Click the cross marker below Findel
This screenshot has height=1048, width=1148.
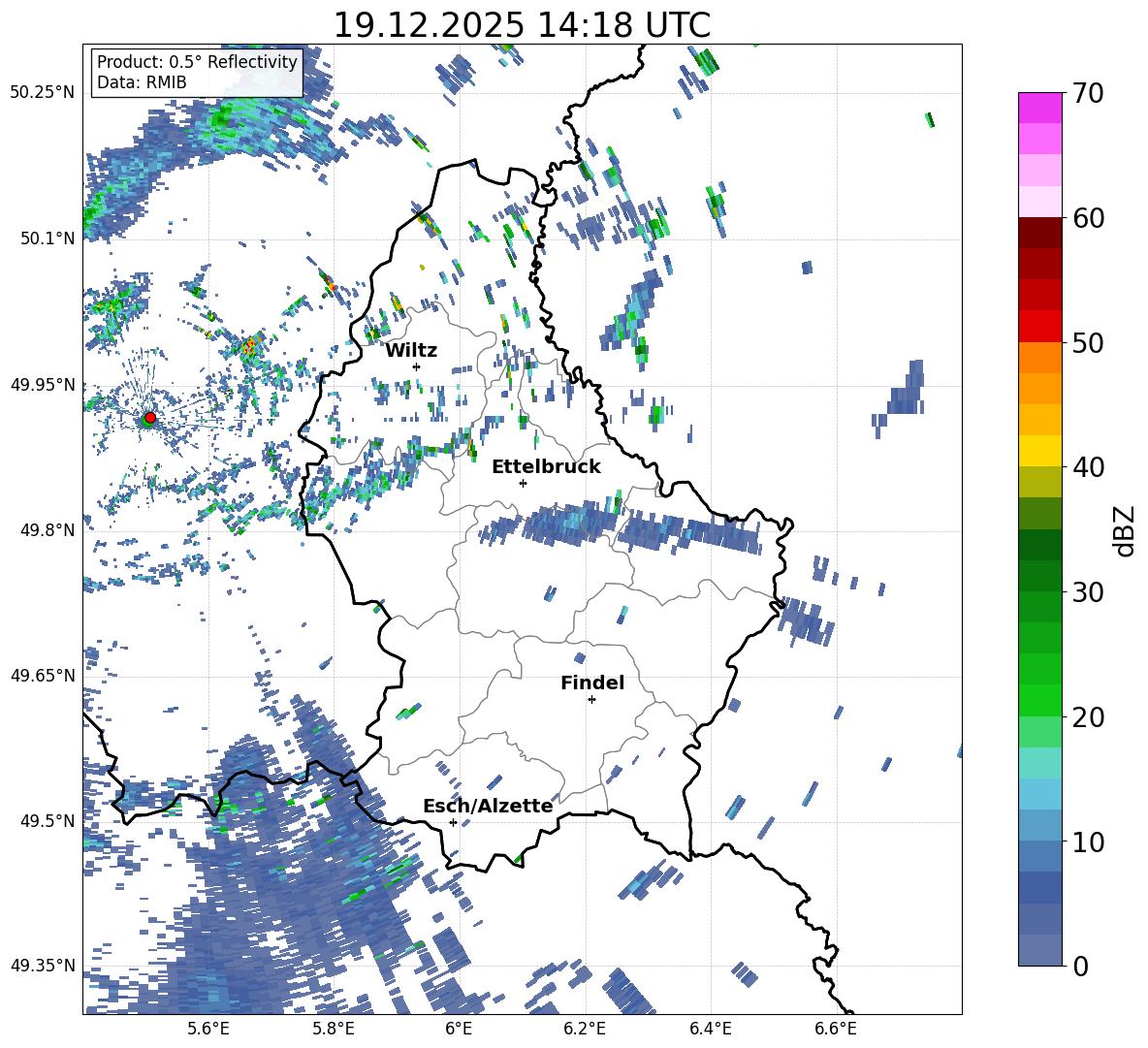(591, 699)
